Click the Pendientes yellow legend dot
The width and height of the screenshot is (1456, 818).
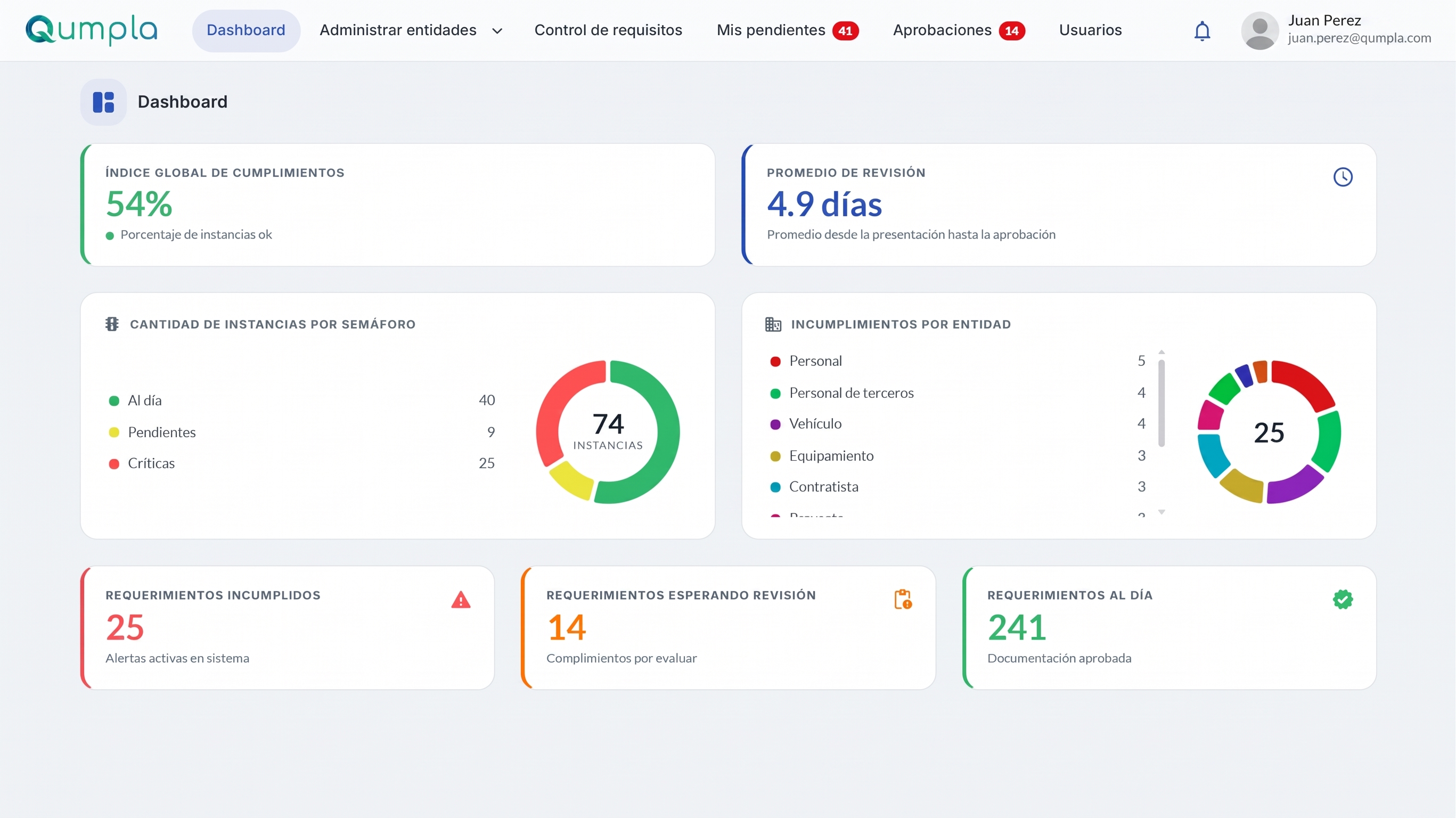coord(113,432)
